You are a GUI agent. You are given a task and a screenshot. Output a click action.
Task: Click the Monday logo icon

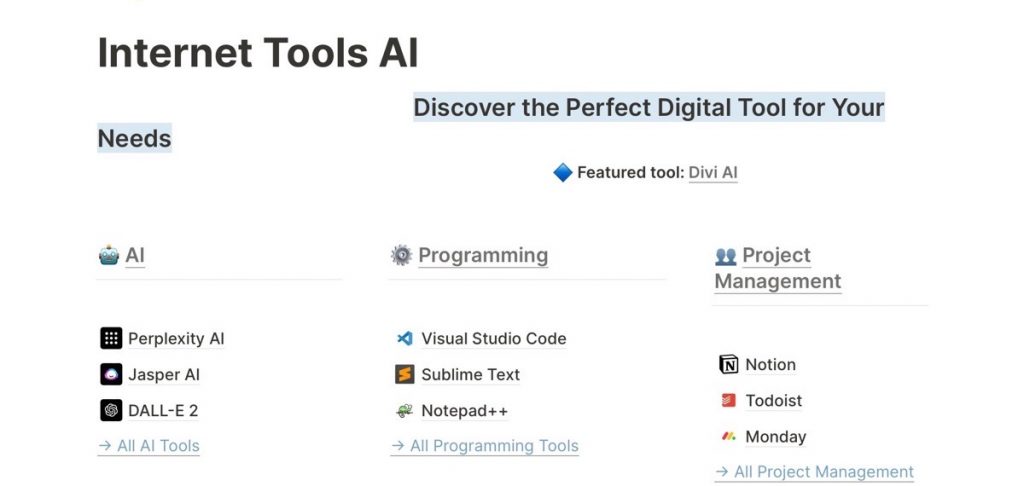[x=728, y=436]
